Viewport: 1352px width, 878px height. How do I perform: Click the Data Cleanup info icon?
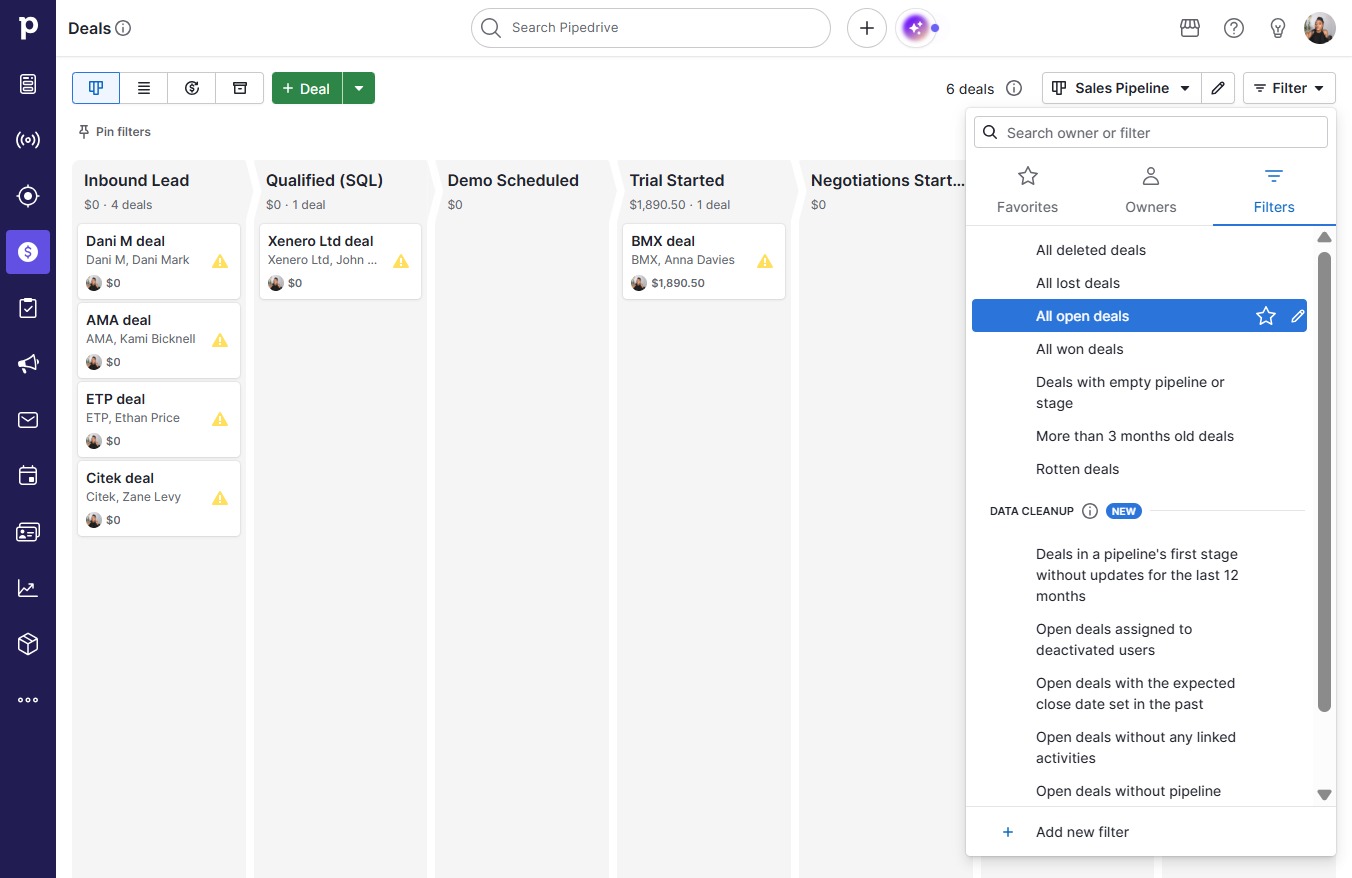tap(1090, 511)
